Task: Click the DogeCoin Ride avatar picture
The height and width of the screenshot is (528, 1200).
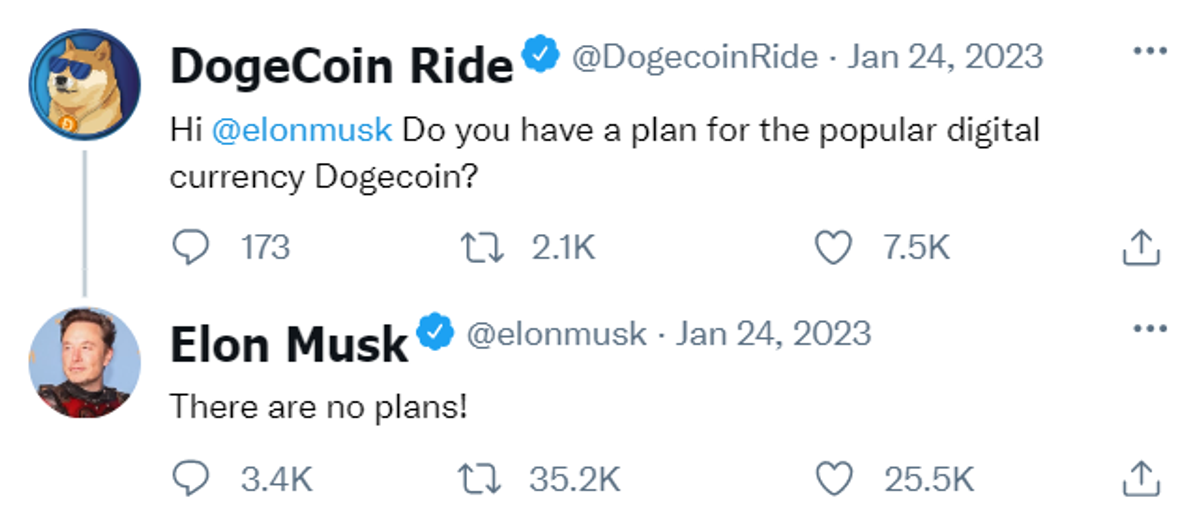Action: click(x=85, y=85)
